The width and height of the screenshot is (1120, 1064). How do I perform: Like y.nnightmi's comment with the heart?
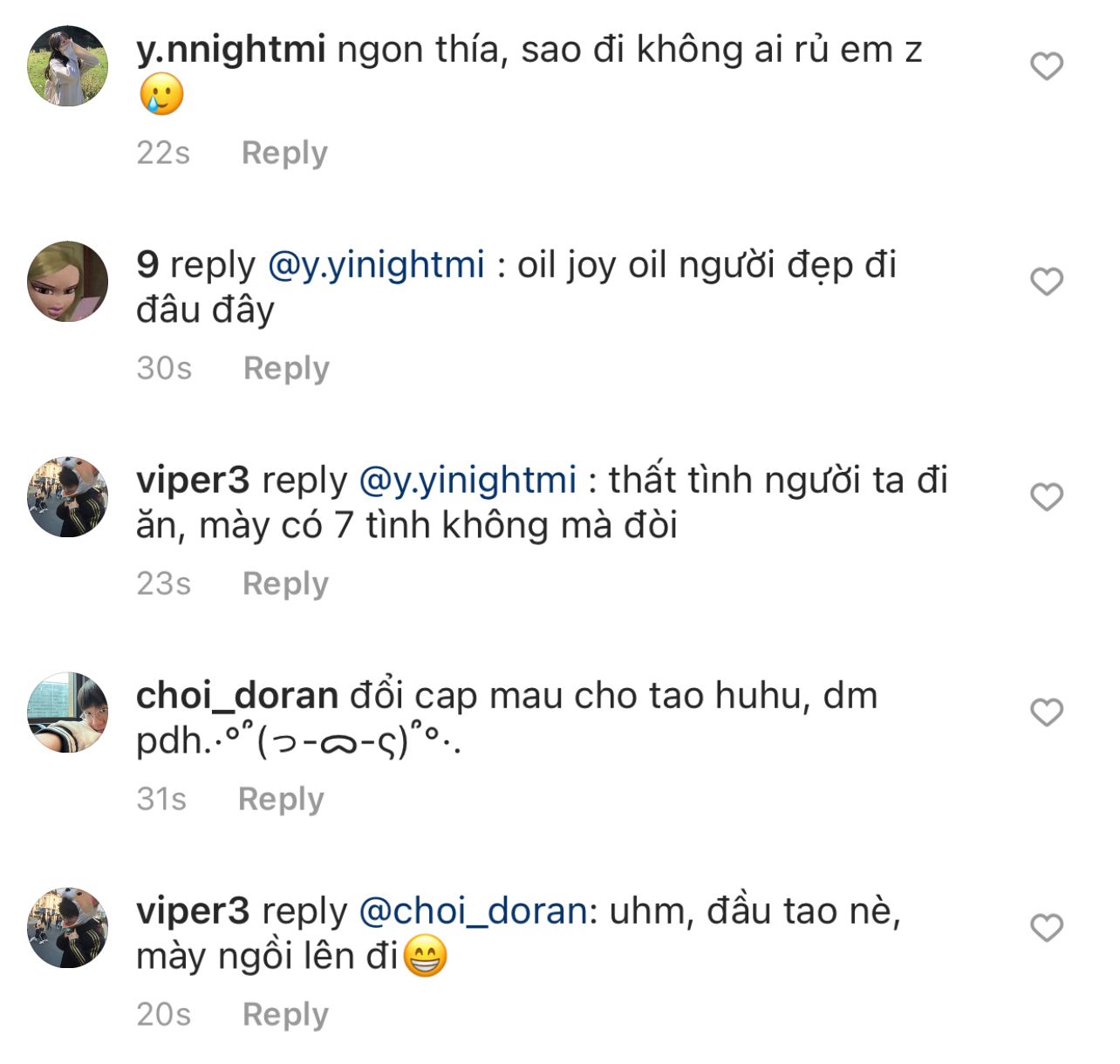1047,66
